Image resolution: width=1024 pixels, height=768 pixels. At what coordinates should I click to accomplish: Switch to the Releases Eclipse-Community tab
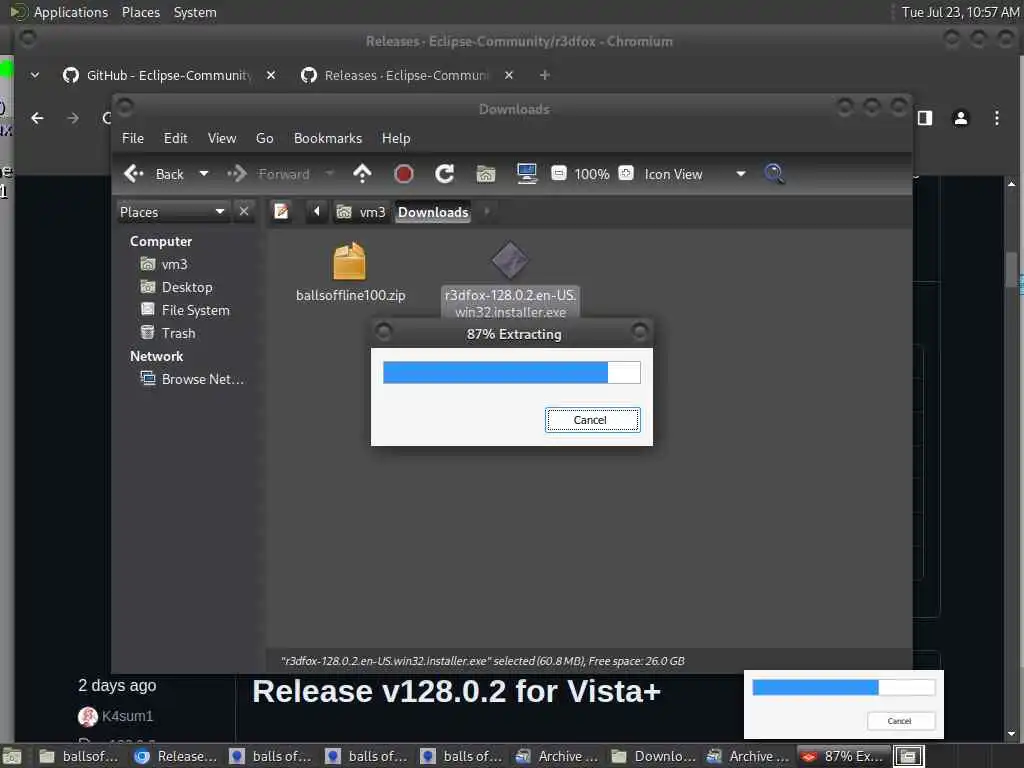coord(406,76)
